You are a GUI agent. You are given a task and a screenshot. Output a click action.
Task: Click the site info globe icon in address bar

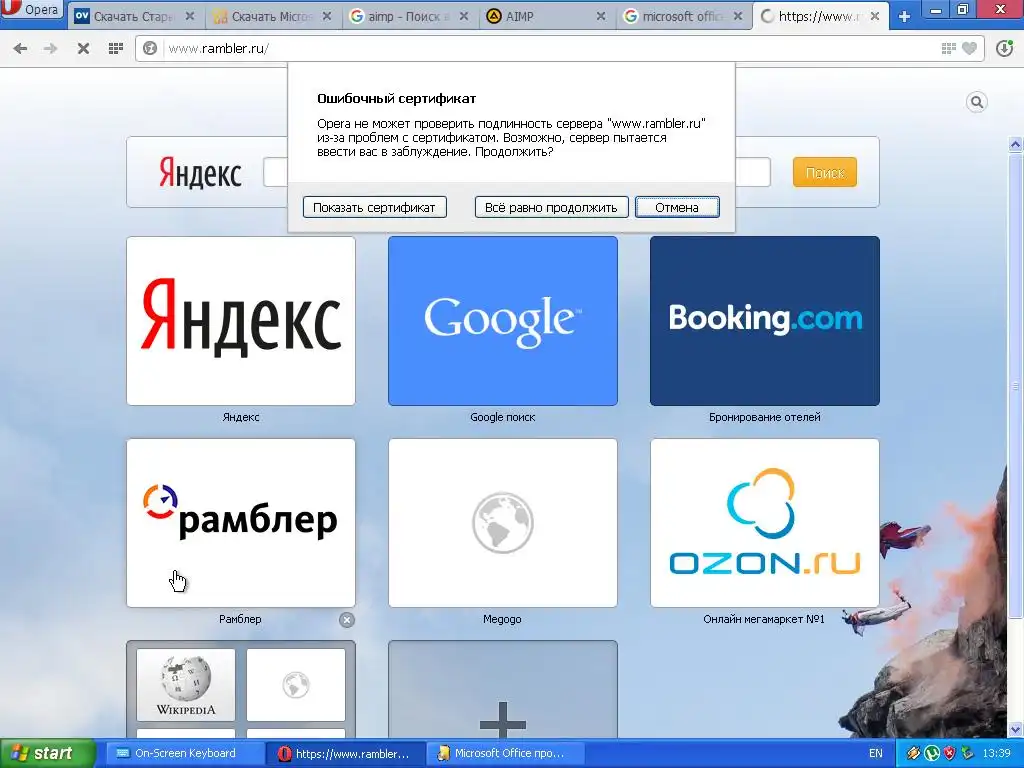[150, 48]
